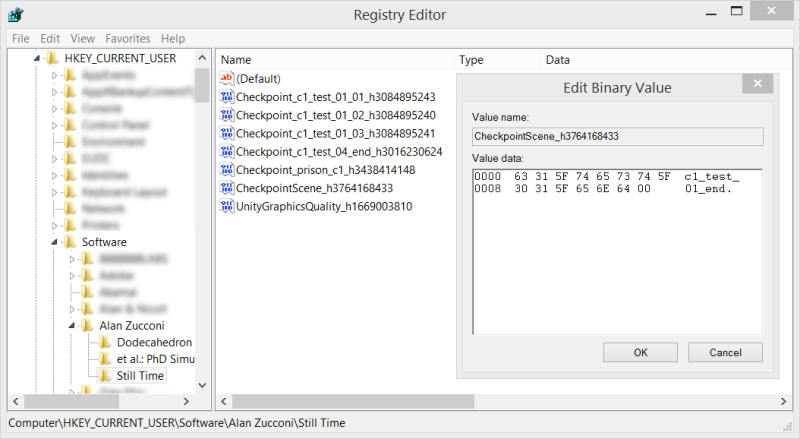Click the binary icon of UnityGraphicsQuality_h1669003810
Screen dimensions: 800x439
(x=226, y=206)
